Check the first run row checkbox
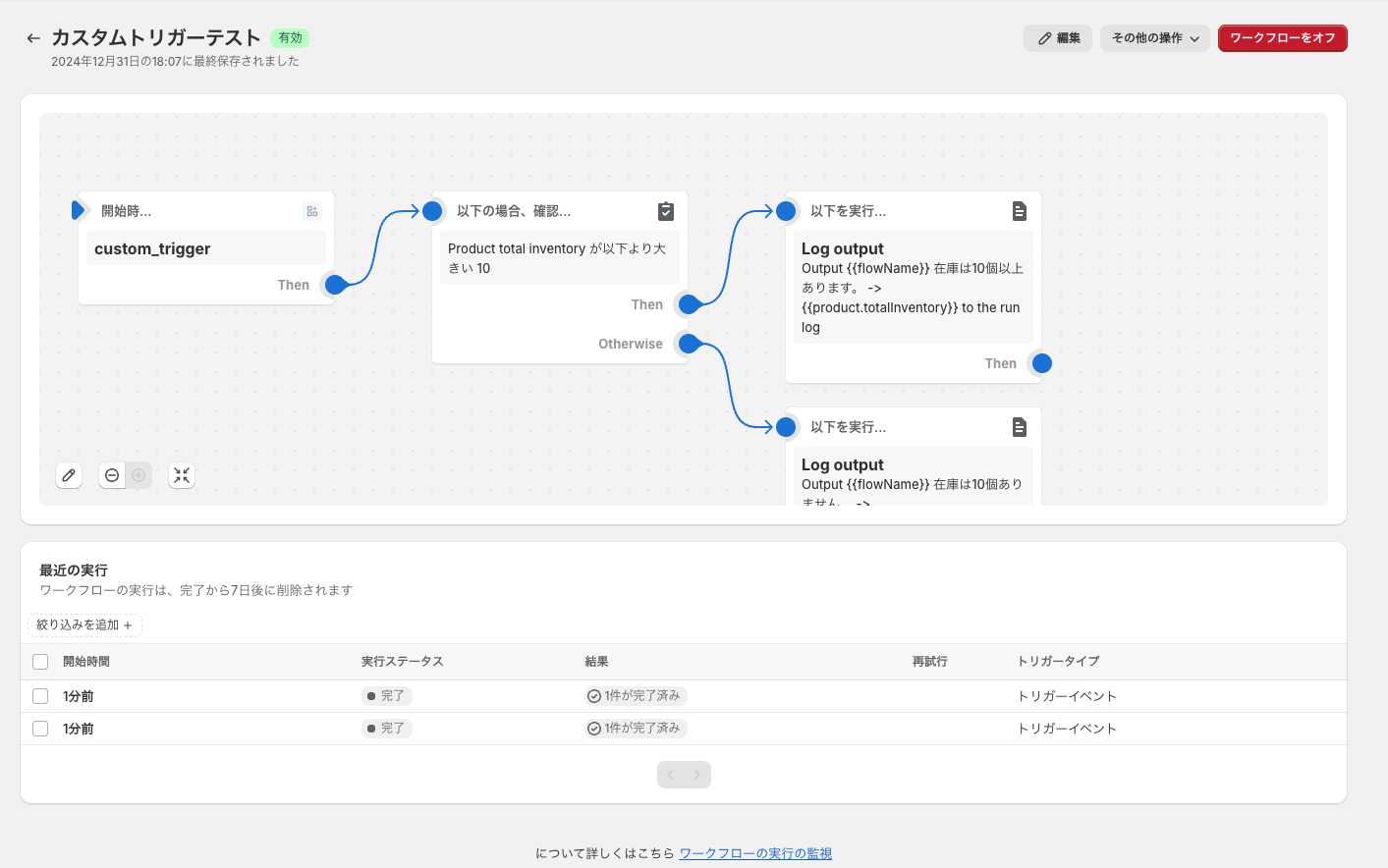This screenshot has height=868, width=1388. 40,696
